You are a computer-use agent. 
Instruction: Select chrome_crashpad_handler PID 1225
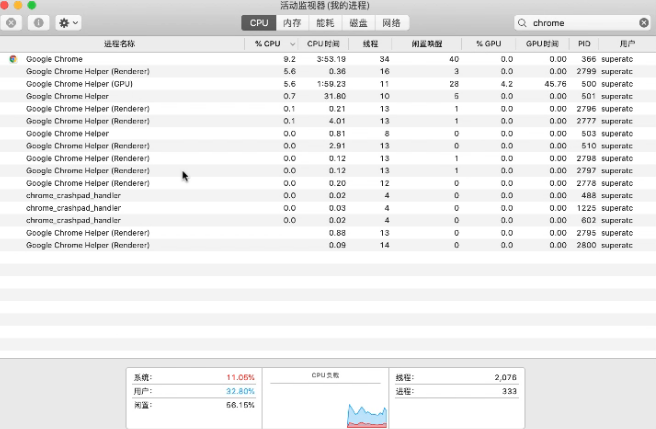(x=328, y=208)
